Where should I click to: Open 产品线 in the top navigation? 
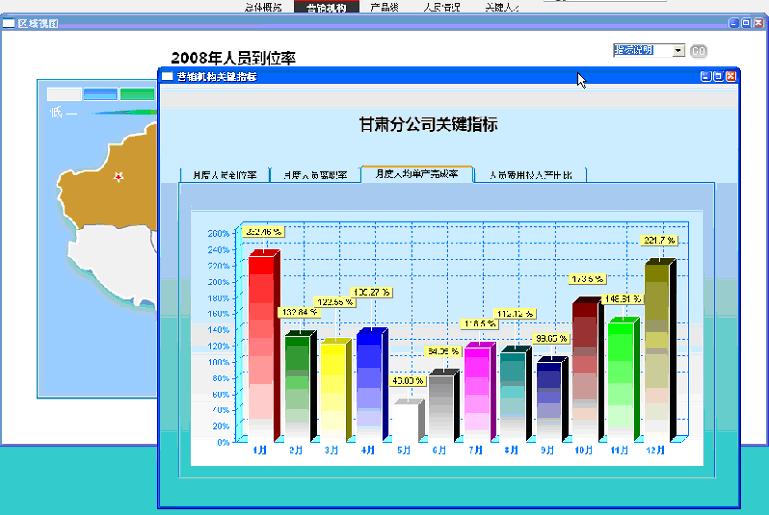click(385, 7)
